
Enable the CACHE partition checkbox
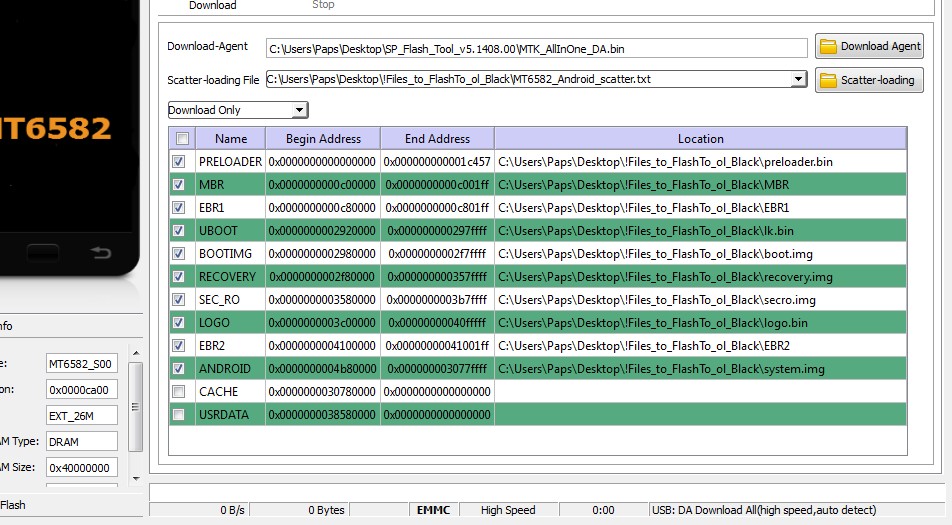[x=179, y=391]
